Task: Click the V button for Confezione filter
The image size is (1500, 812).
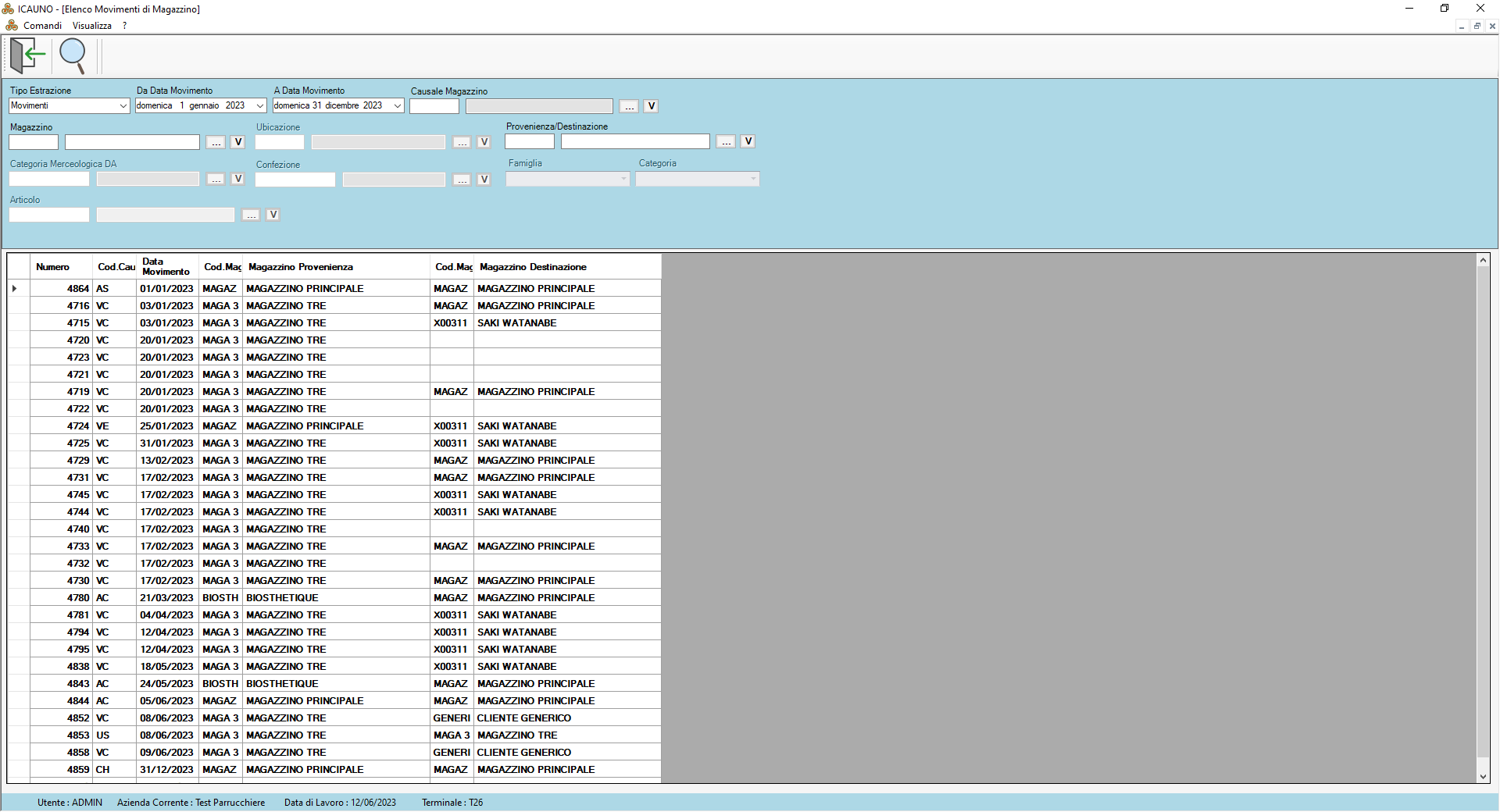Action: coord(484,180)
